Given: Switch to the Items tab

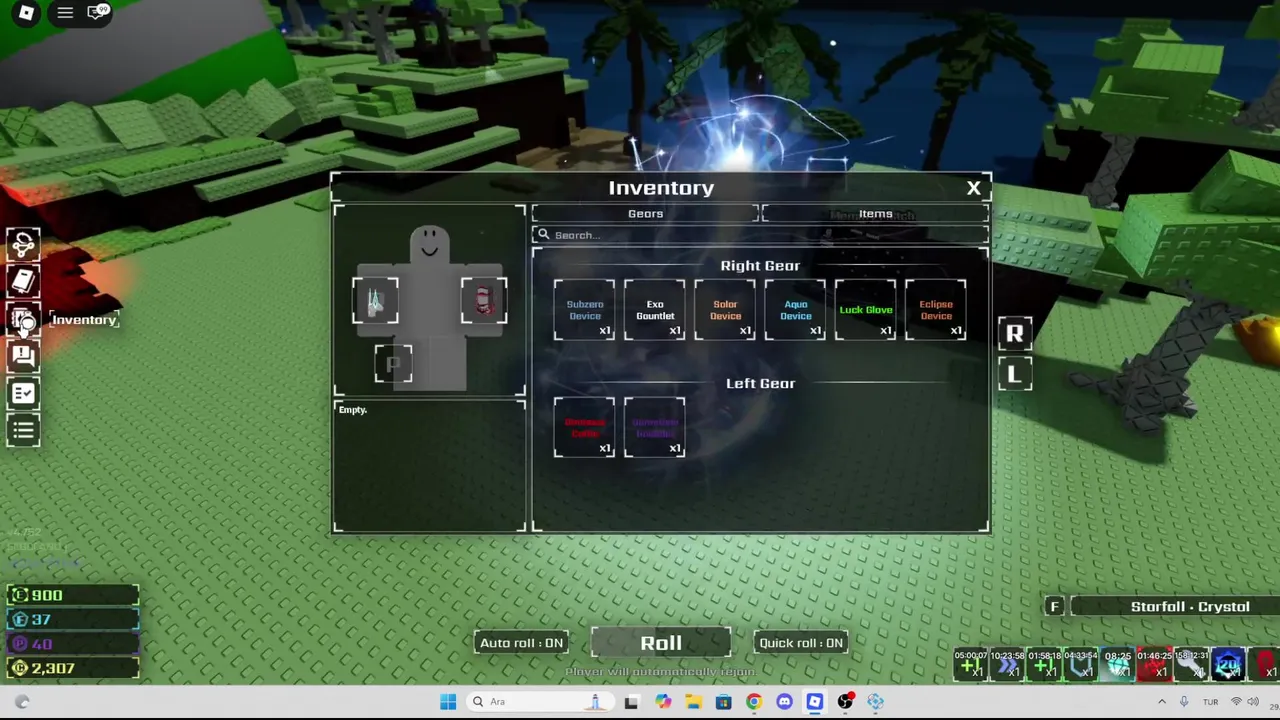Looking at the screenshot, I should point(875,213).
